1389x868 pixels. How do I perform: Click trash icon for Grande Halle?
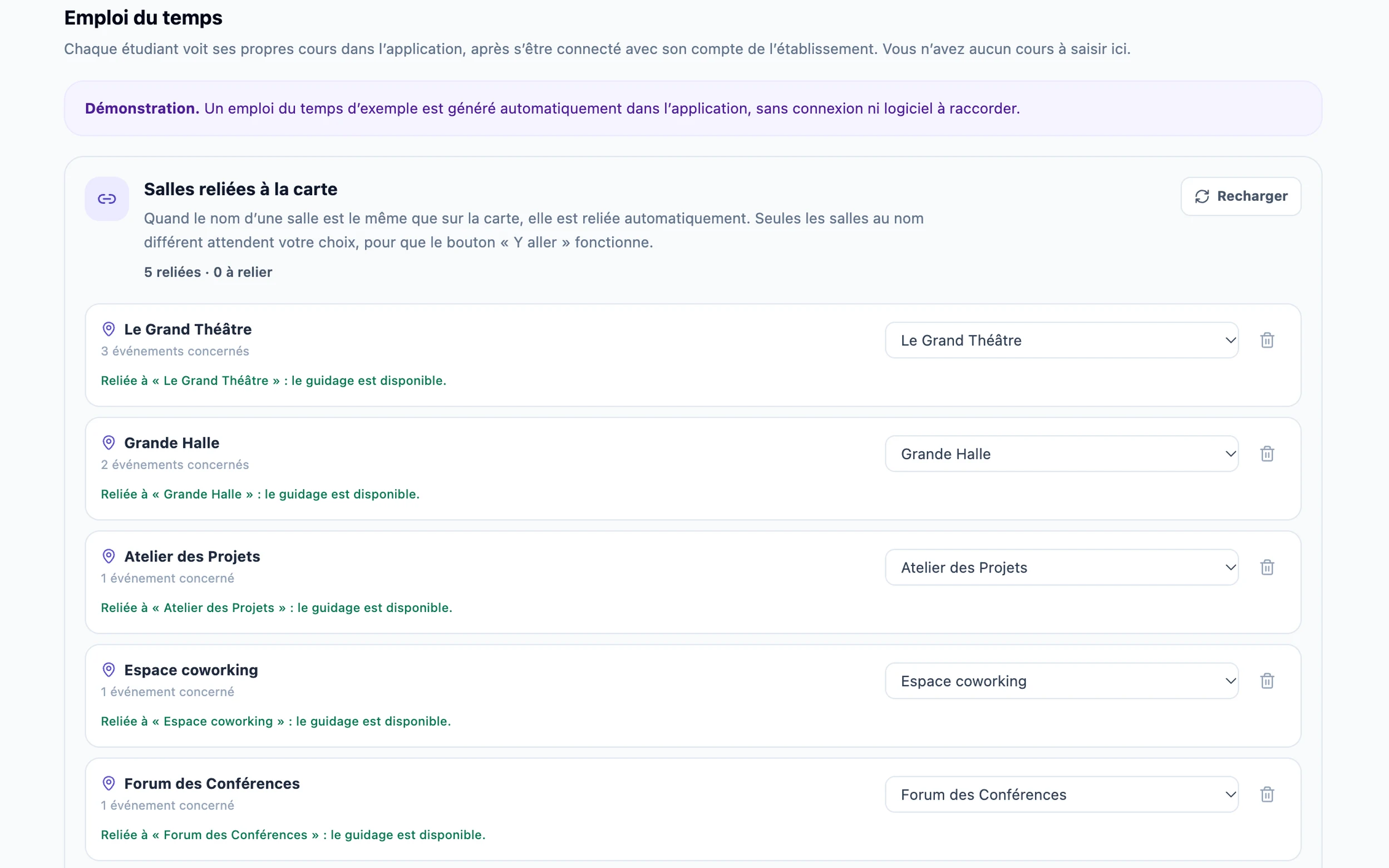[1267, 454]
